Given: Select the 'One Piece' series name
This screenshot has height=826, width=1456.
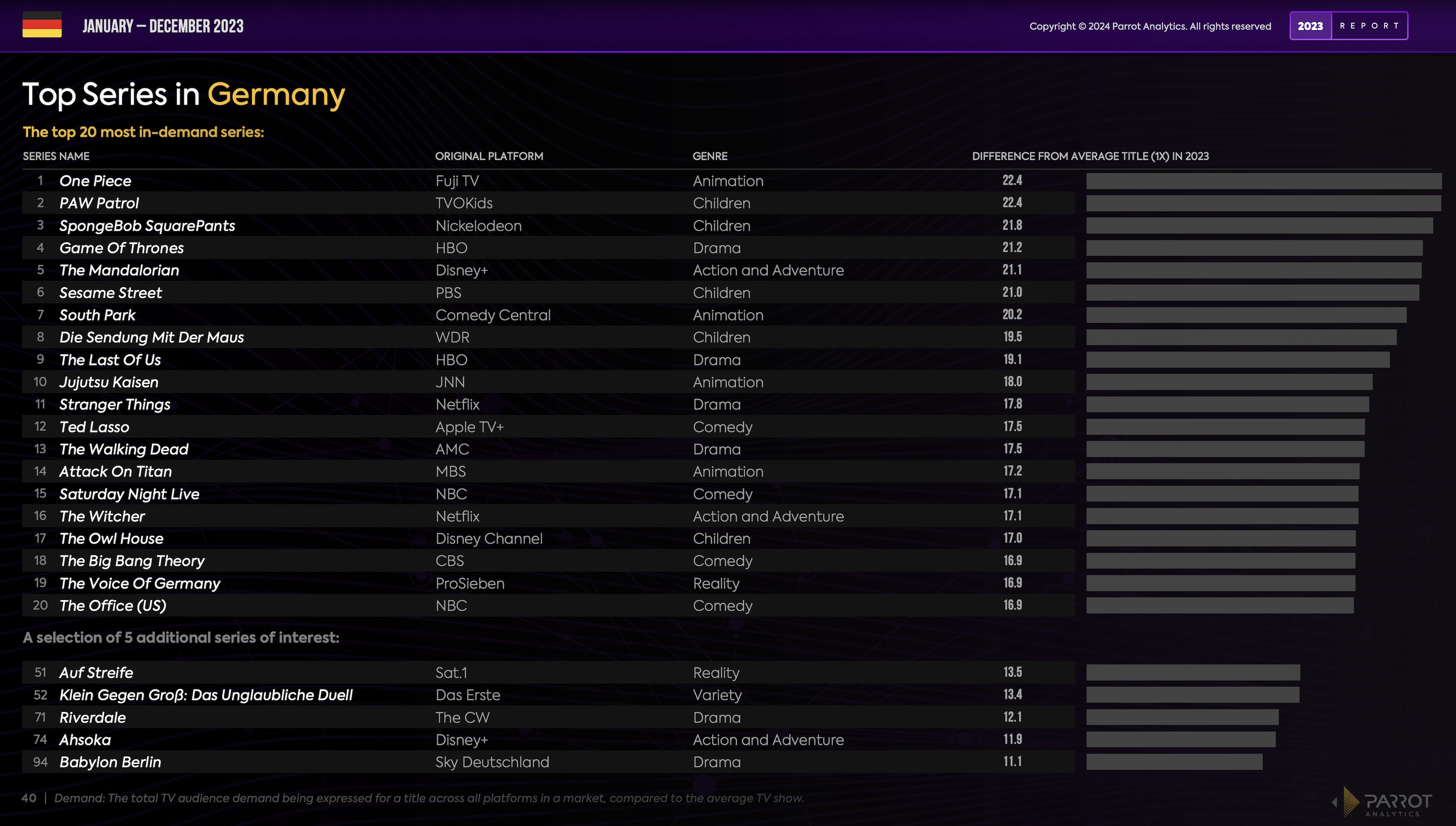Looking at the screenshot, I should 95,181.
